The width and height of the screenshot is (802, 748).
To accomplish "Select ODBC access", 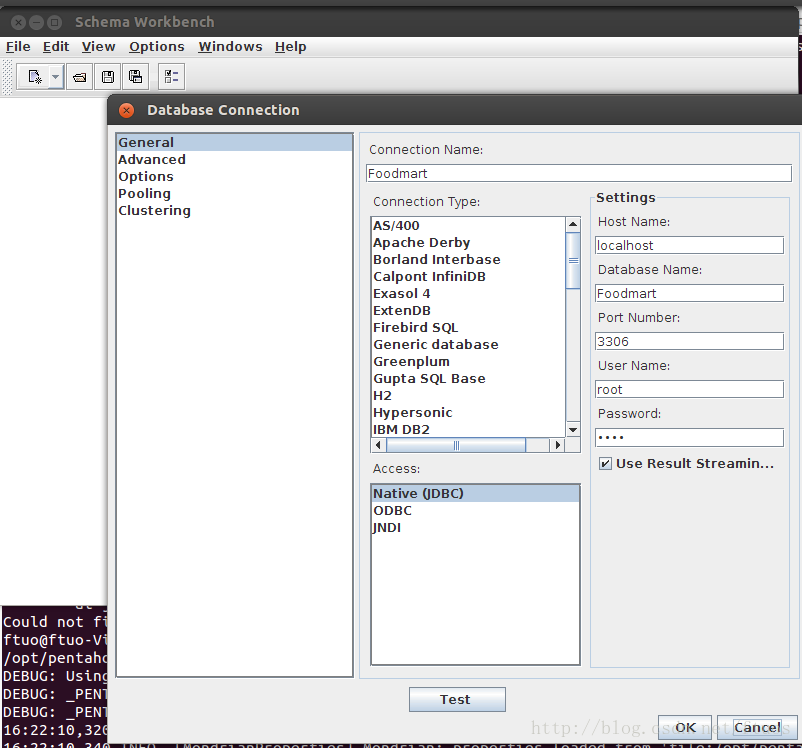I will point(475,511).
